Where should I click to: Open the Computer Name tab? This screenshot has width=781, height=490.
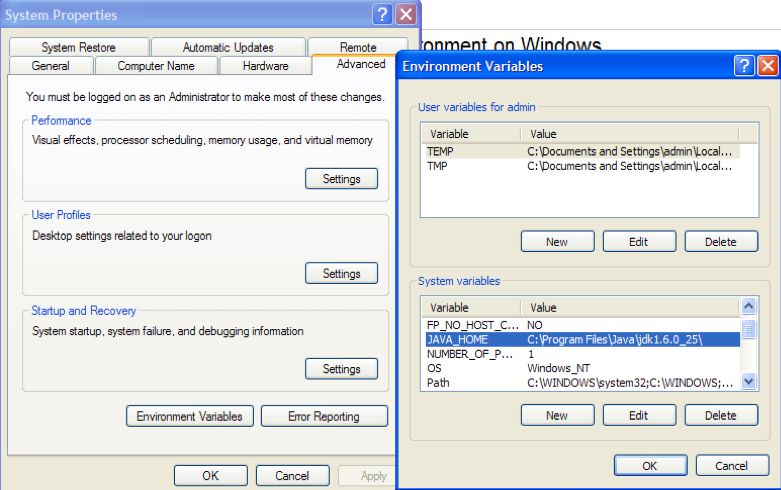[x=156, y=66]
